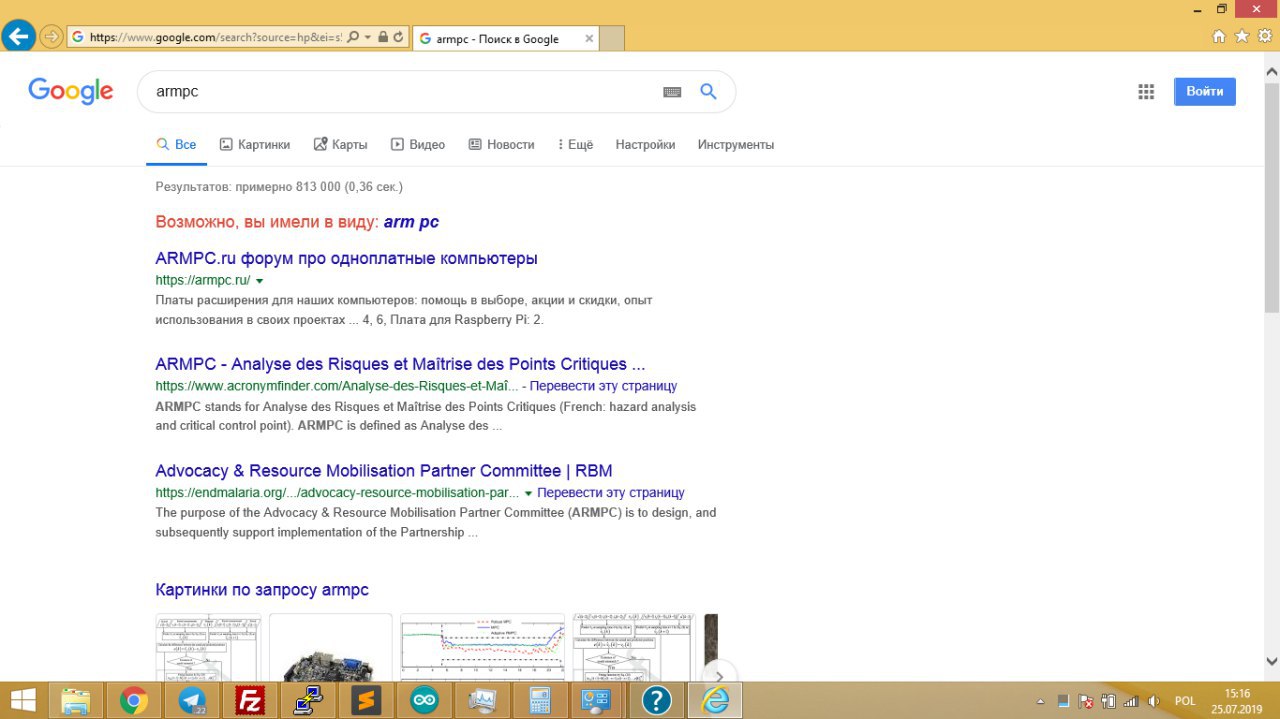
Task: Open 'Картинки по запросу armpc' link
Action: (x=262, y=590)
